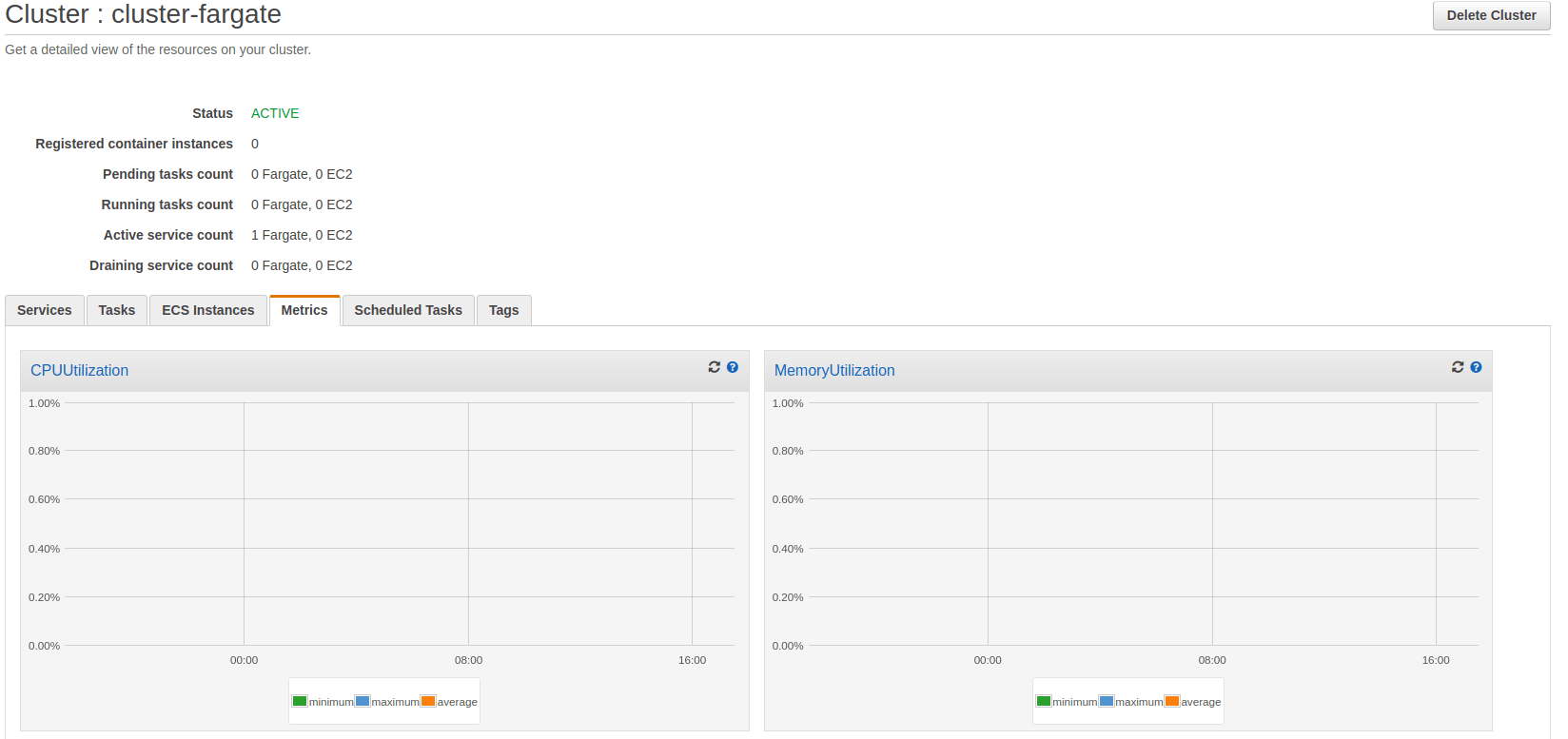Toggle blue maximum swatch in CPU legend
The height and width of the screenshot is (739, 1568).
(363, 701)
